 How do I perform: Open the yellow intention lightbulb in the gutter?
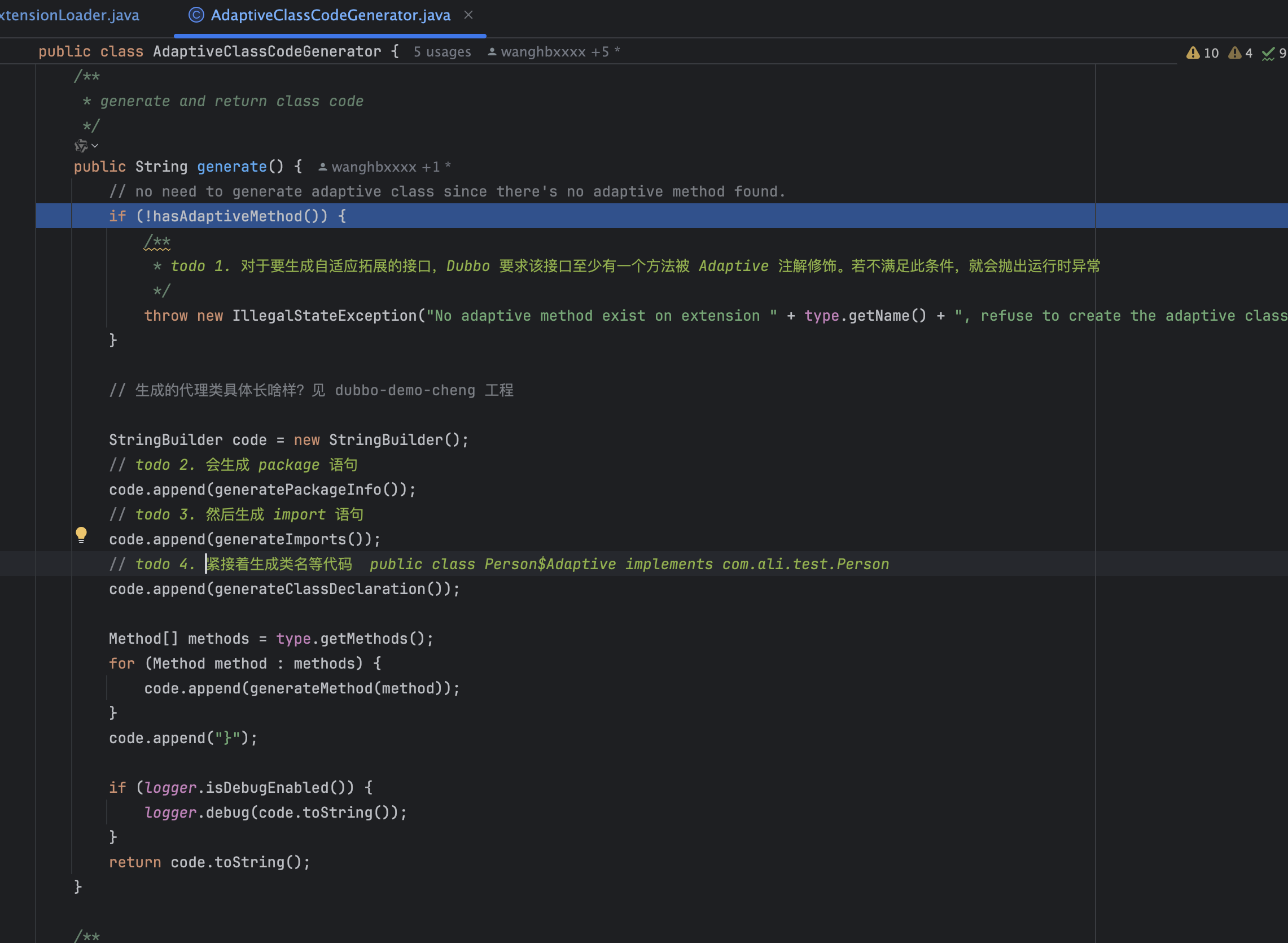[x=82, y=535]
